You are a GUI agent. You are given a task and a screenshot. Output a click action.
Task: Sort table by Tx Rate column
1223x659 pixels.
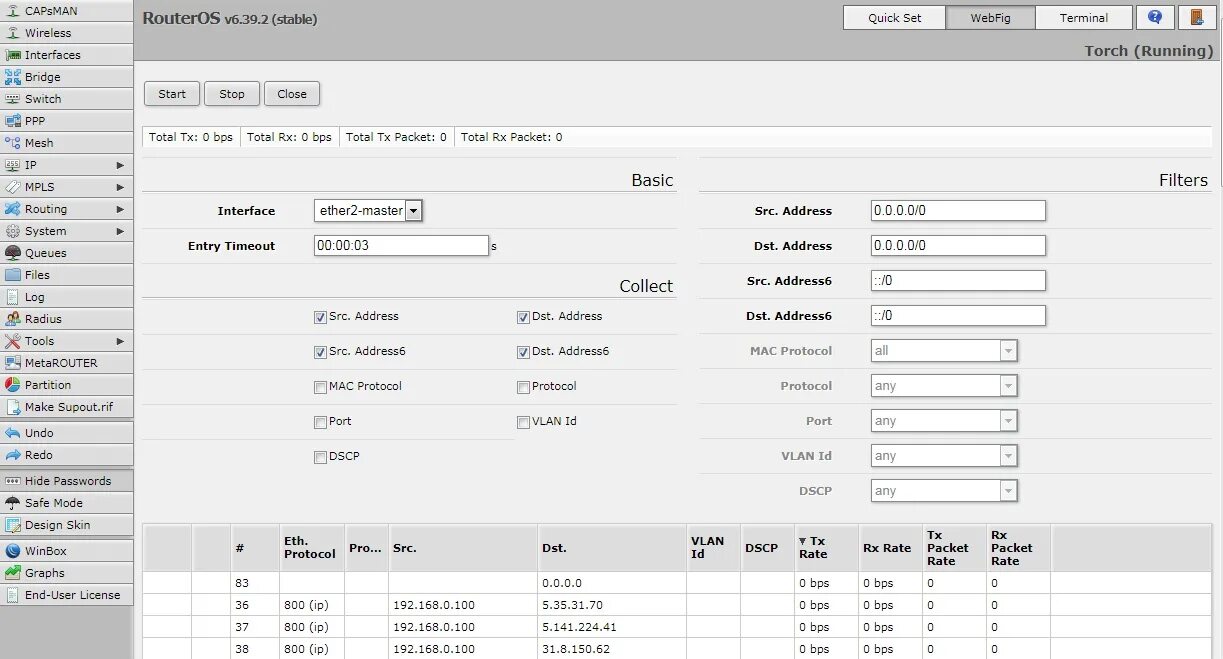point(826,547)
